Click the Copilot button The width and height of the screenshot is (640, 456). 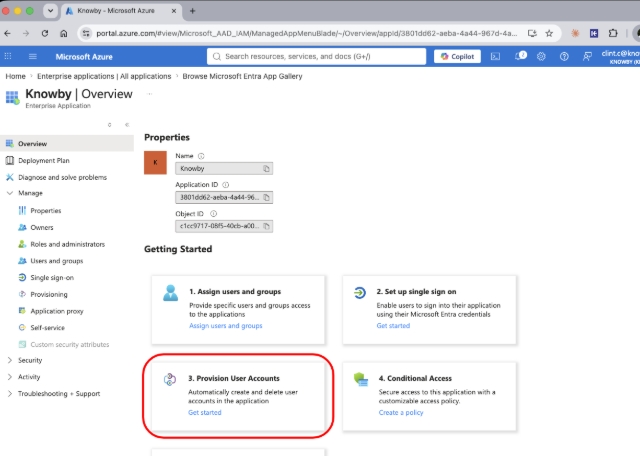[457, 56]
